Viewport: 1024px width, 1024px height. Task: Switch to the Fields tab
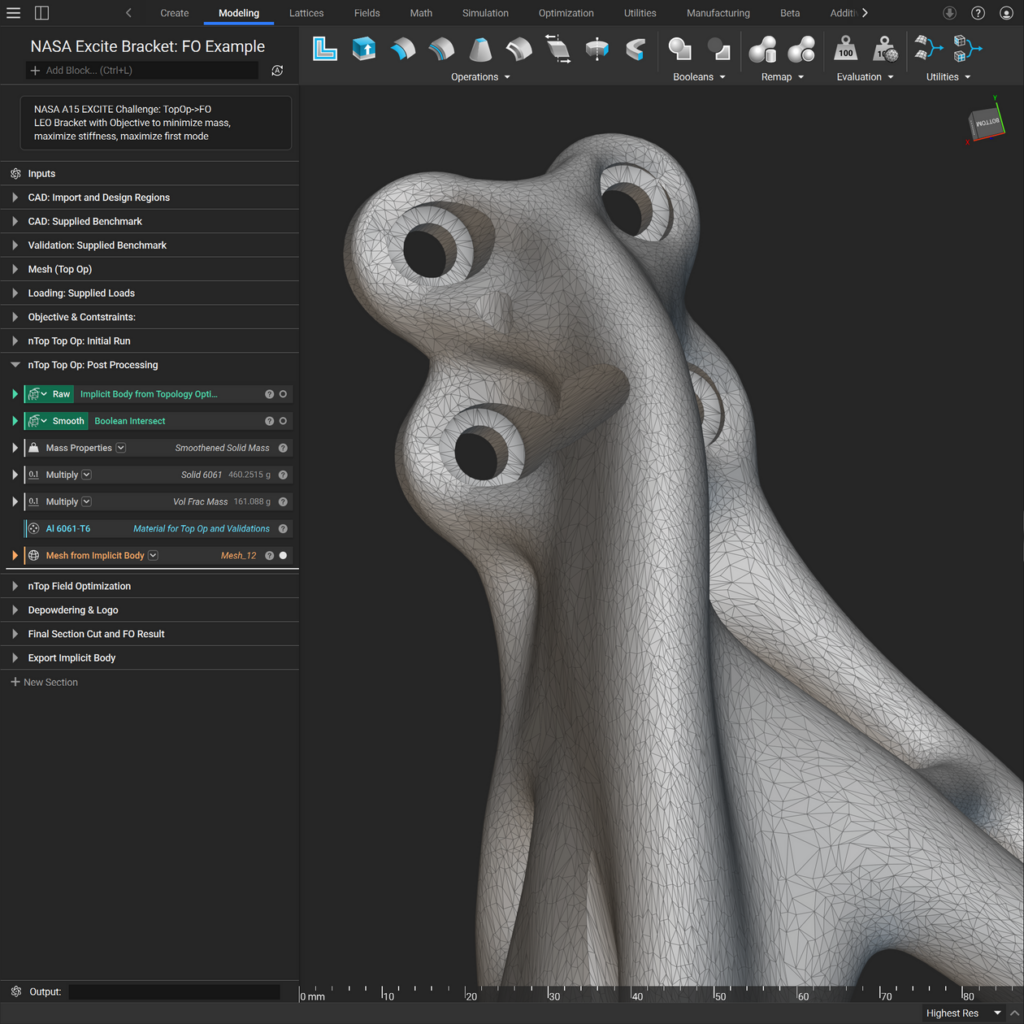[x=367, y=13]
